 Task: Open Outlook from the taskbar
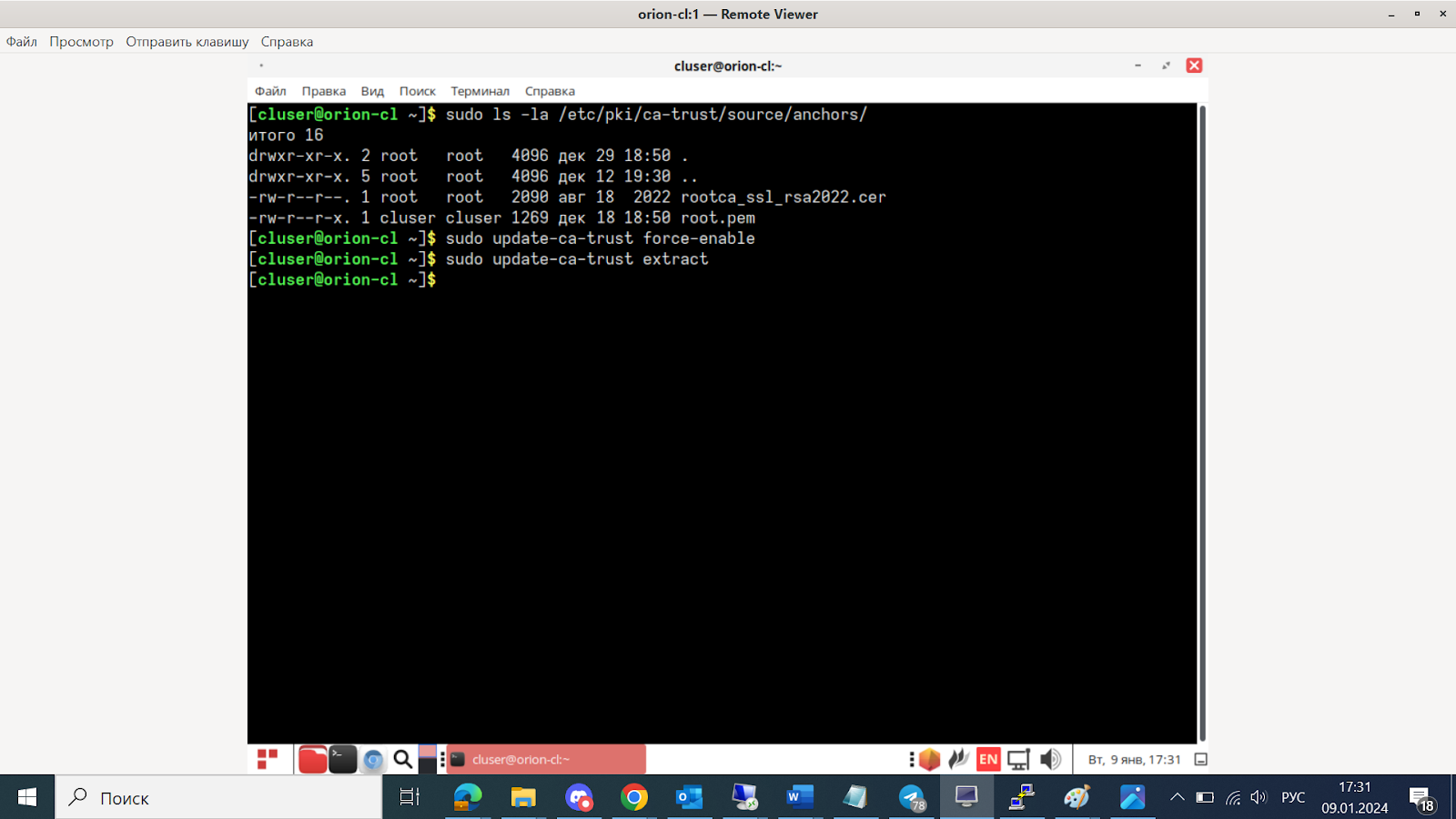click(690, 797)
